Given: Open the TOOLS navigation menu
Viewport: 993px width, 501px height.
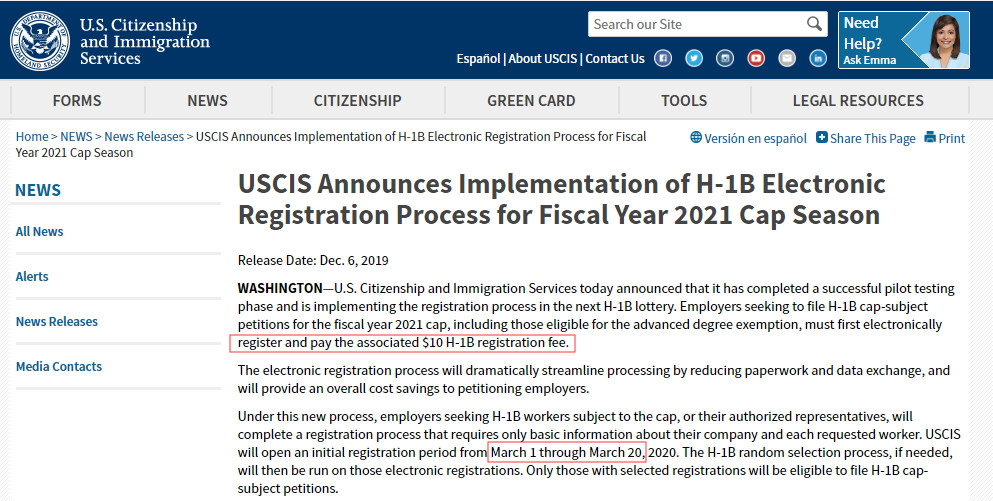Looking at the screenshot, I should click(x=684, y=100).
